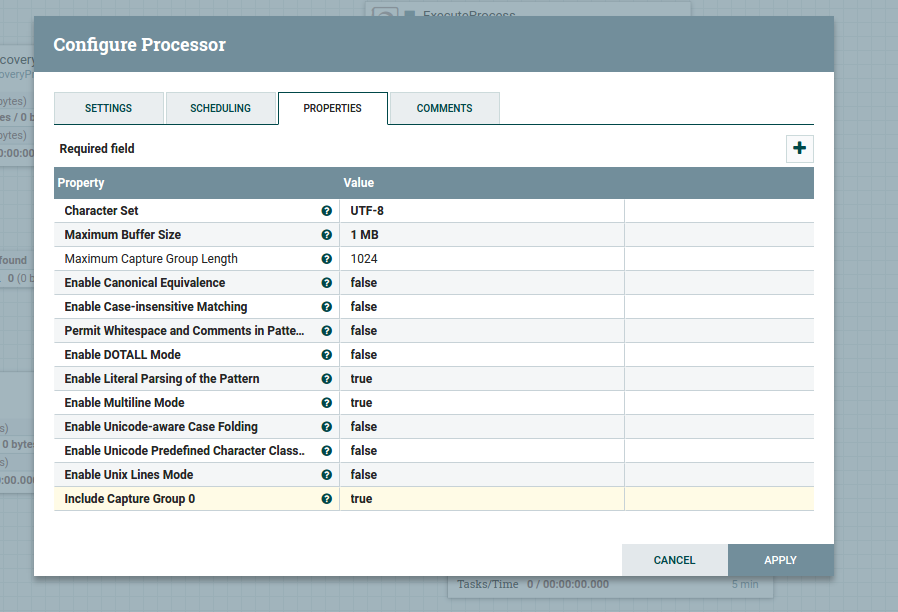Select Enable DOTALL Mode property name
The image size is (898, 612).
point(123,355)
